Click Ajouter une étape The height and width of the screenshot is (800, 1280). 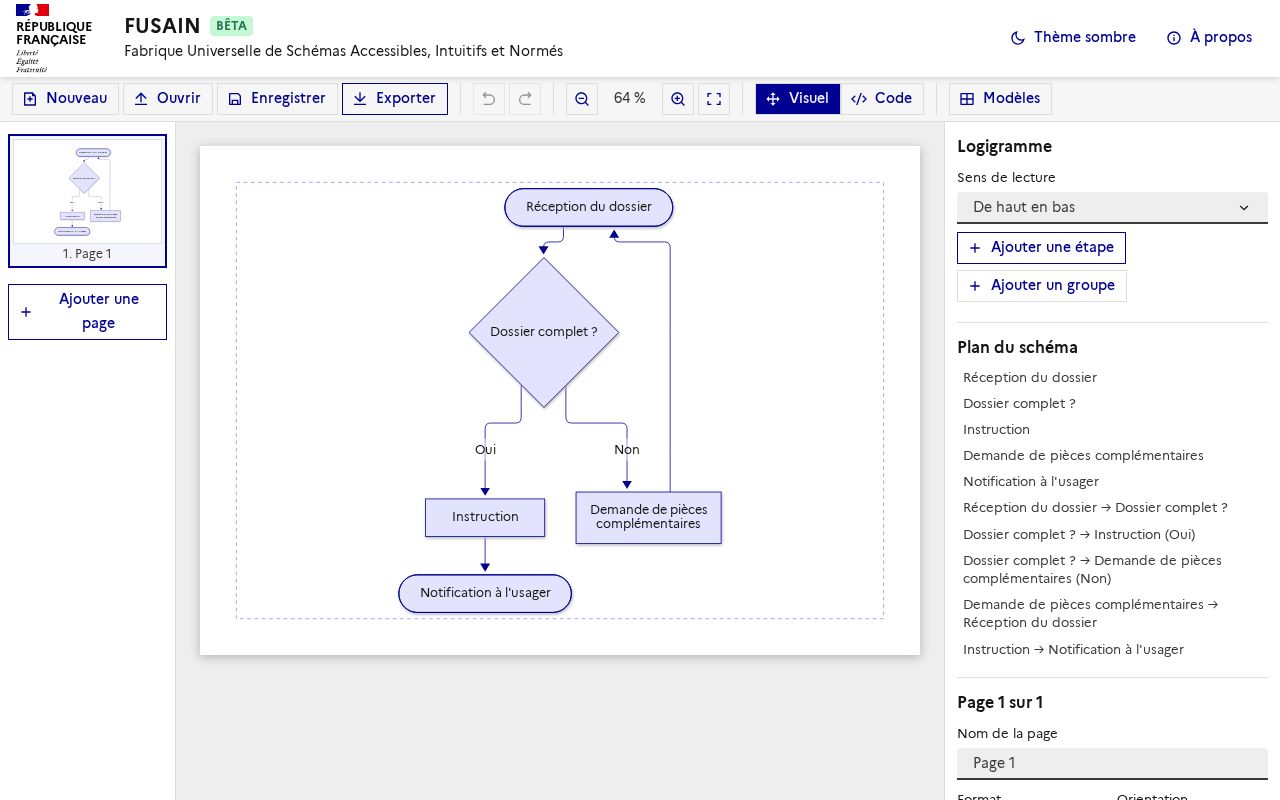tap(1041, 248)
